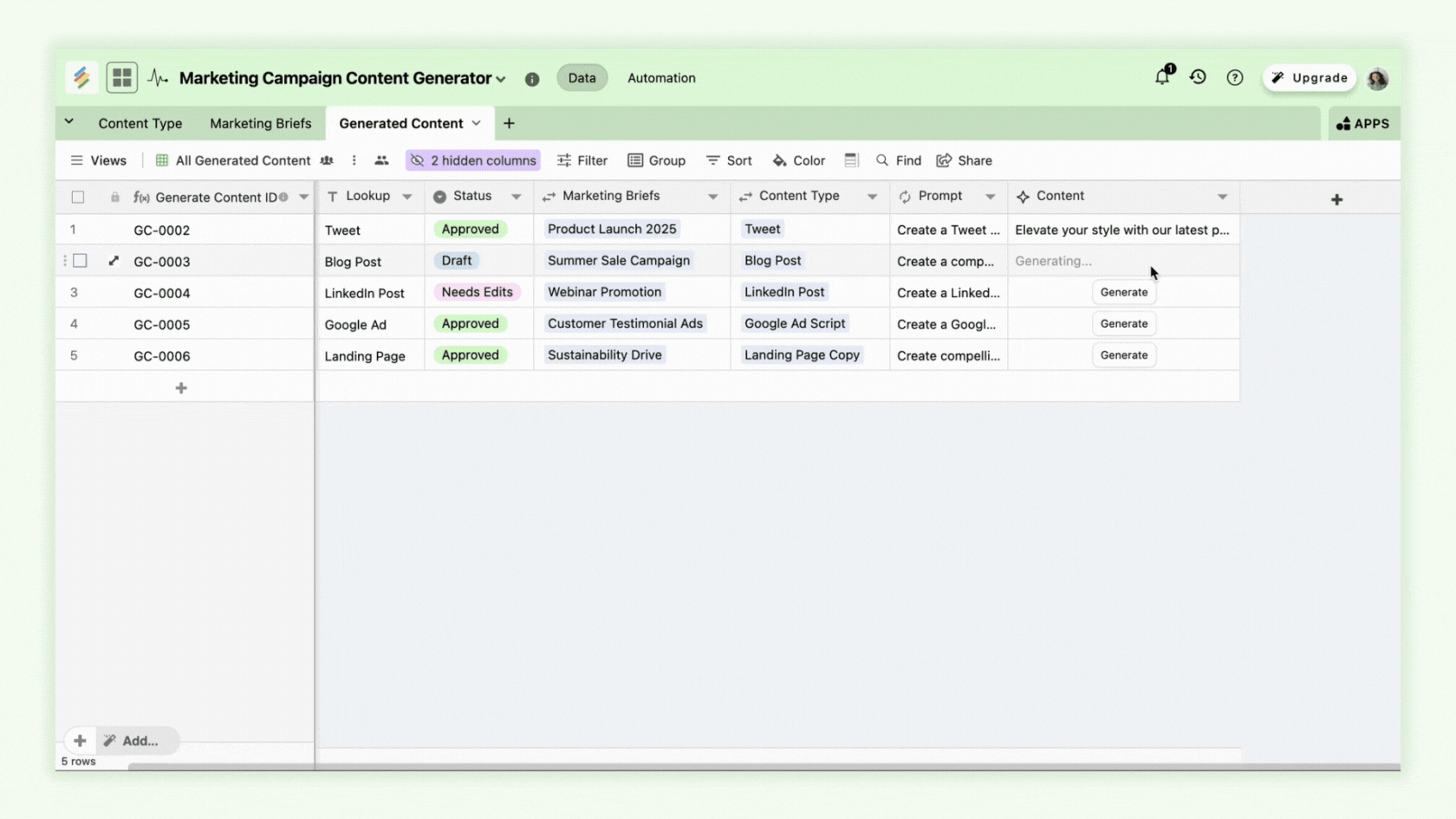1456x819 pixels.
Task: Click All Generated Content view name
Action: point(243,160)
